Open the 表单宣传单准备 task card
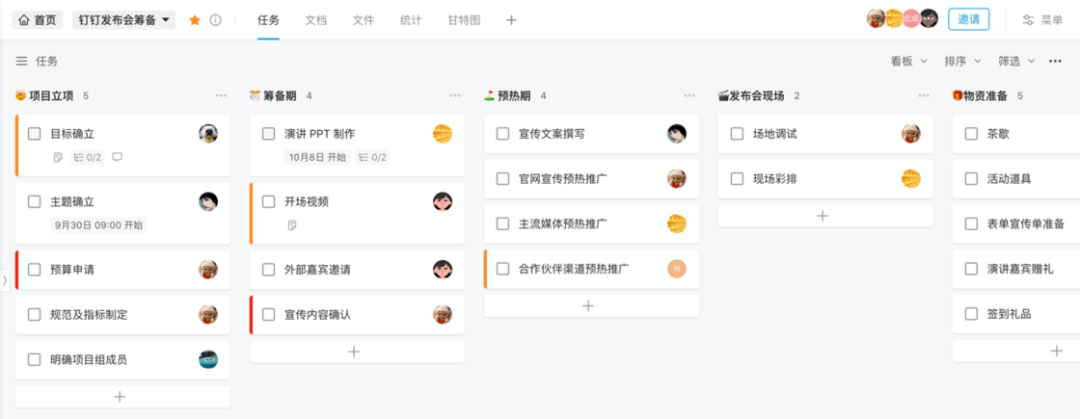The image size is (1080, 419). point(1016,224)
